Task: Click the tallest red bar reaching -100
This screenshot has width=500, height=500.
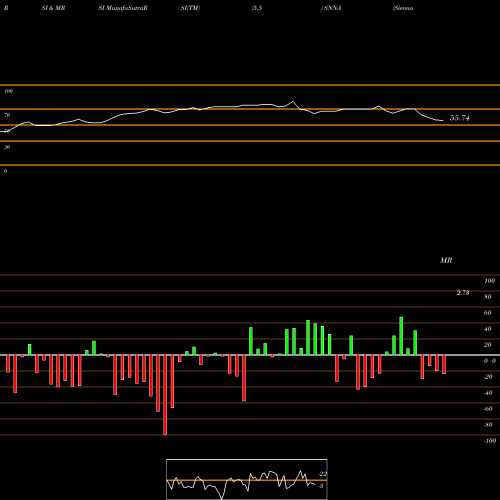Action: (x=165, y=395)
